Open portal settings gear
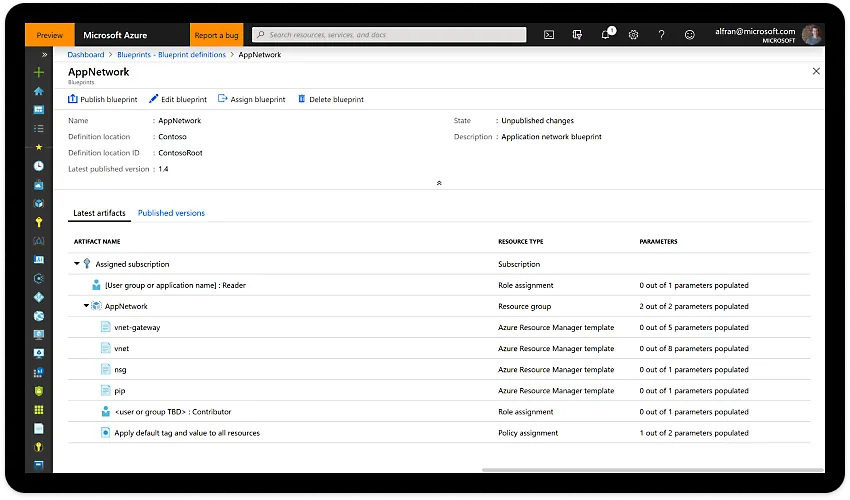Image resolution: width=850 pixels, height=500 pixels. click(633, 35)
